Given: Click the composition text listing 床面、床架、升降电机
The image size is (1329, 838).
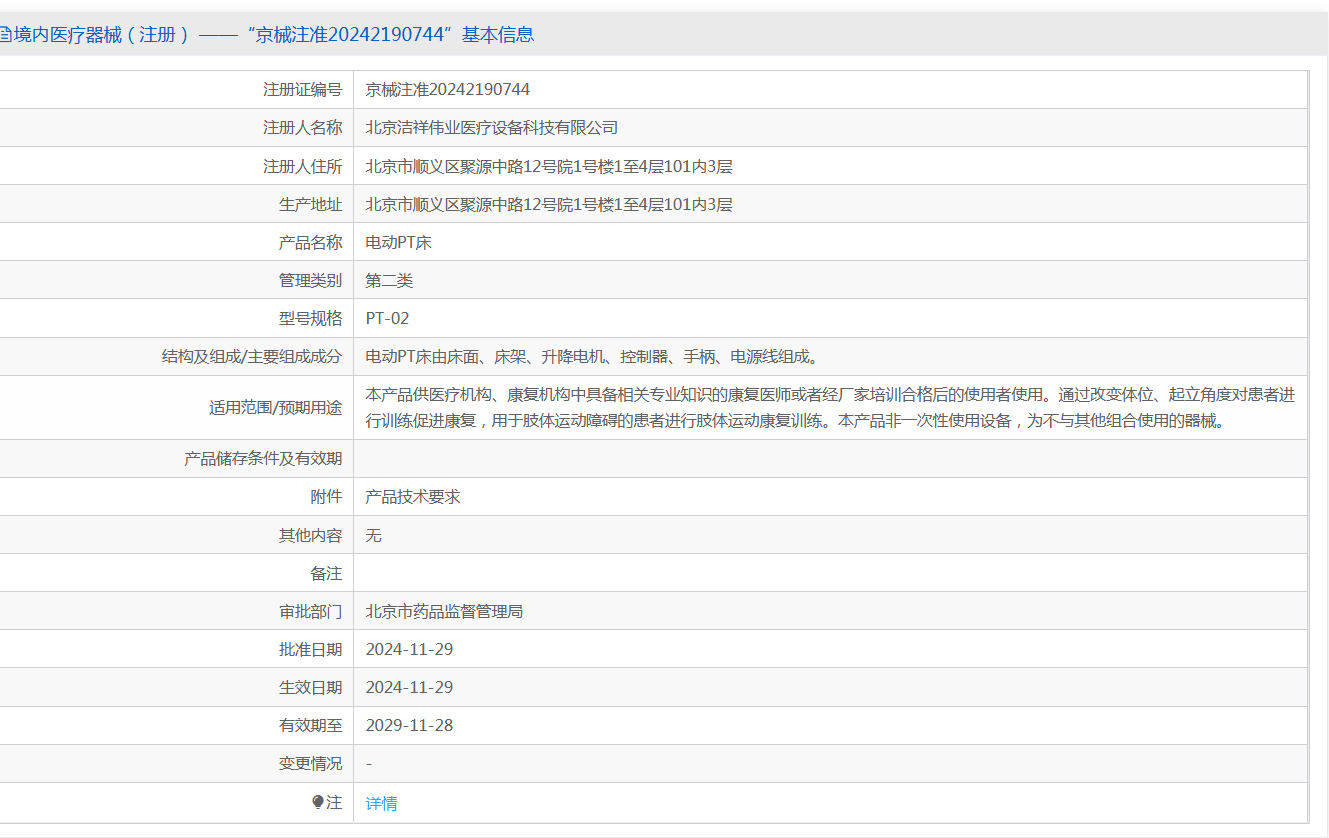Looking at the screenshot, I should (x=592, y=356).
